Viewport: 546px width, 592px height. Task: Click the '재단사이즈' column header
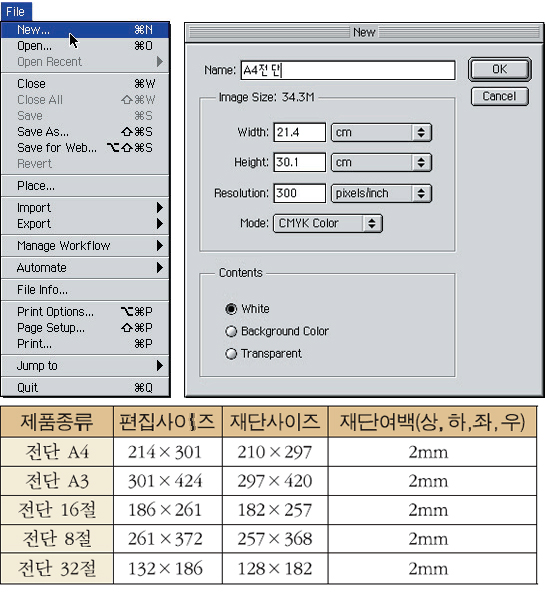point(275,422)
